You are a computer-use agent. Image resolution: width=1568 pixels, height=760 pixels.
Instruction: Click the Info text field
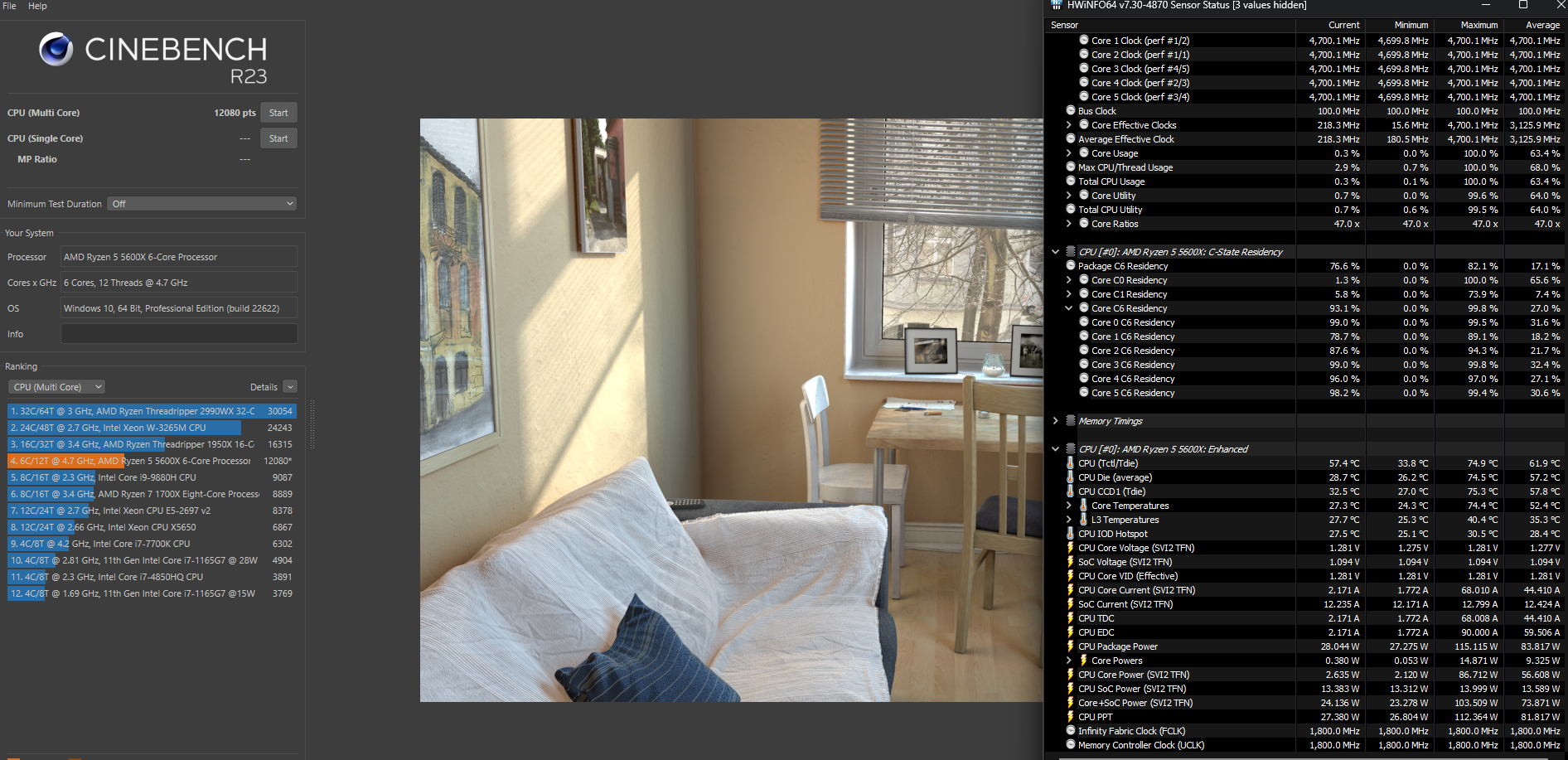point(179,333)
